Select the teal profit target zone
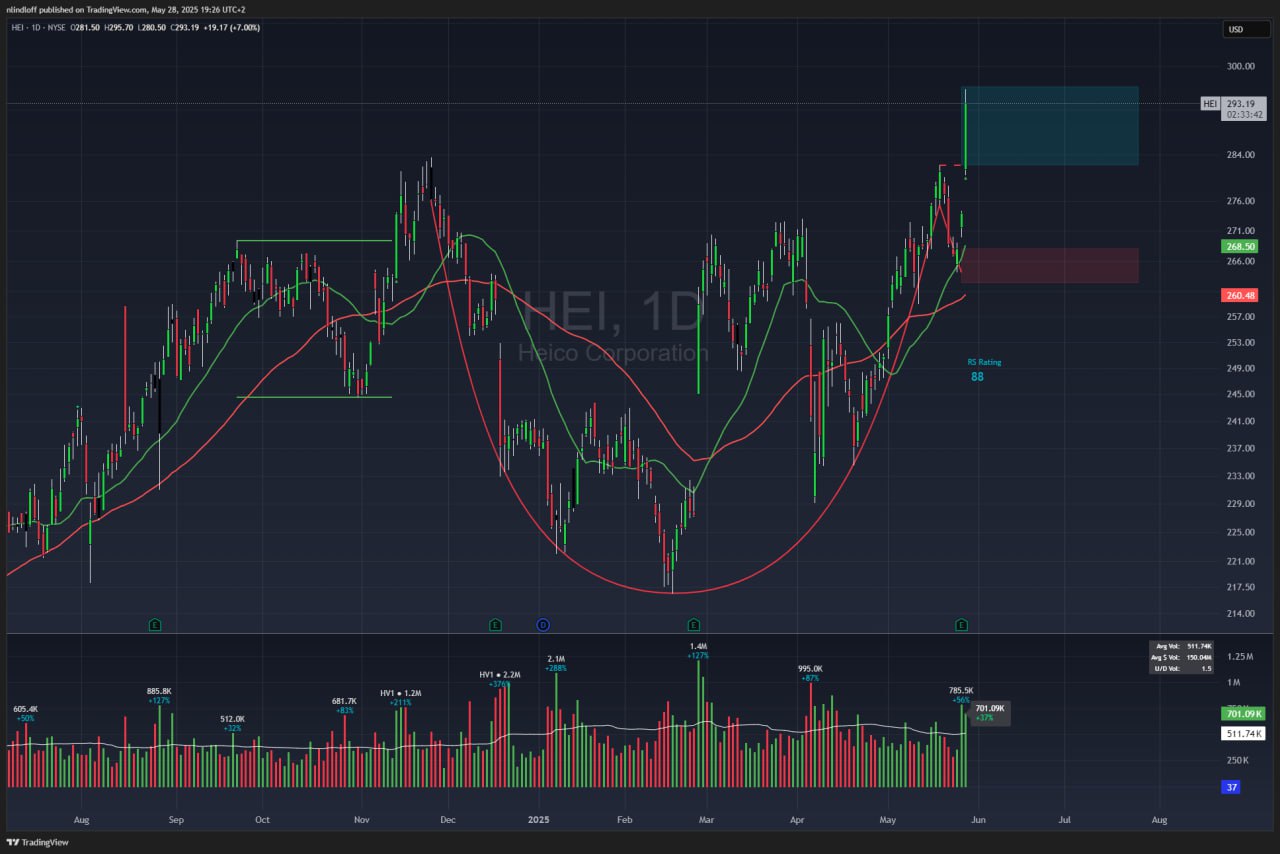 coord(1051,126)
